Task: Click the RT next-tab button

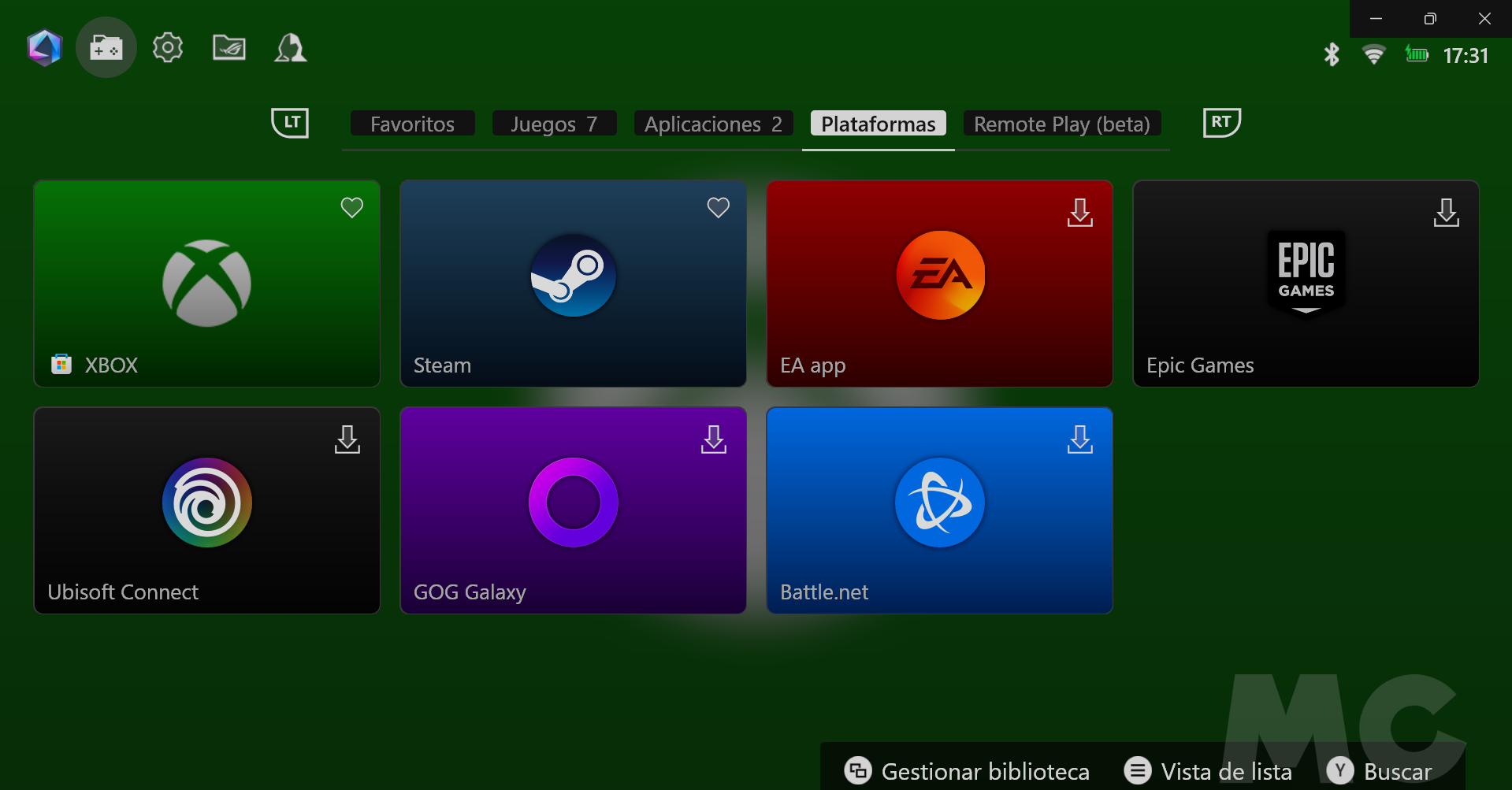Action: (1222, 122)
